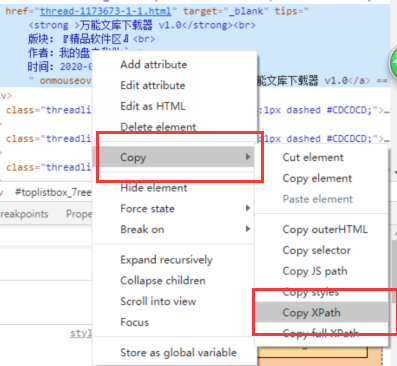The height and width of the screenshot is (366, 397).
Task: Expand the Force state arrow
Action: point(248,208)
